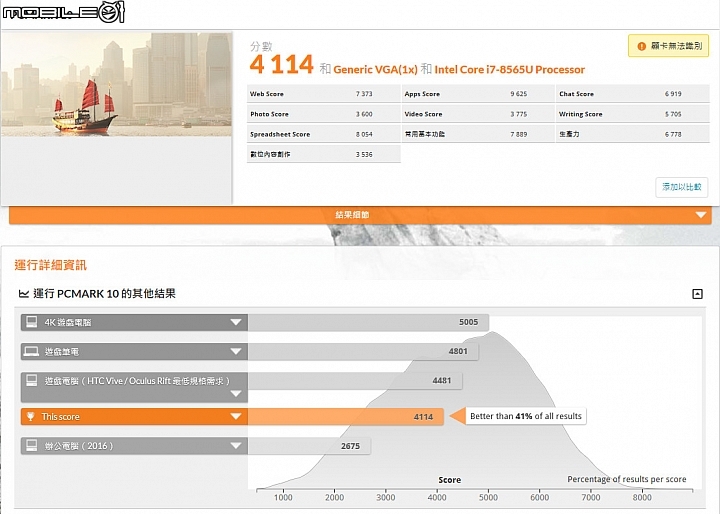Viewport: 720px width, 514px height.
Task: Click the desktop icon on the office PC 2016 row
Action: point(32,446)
